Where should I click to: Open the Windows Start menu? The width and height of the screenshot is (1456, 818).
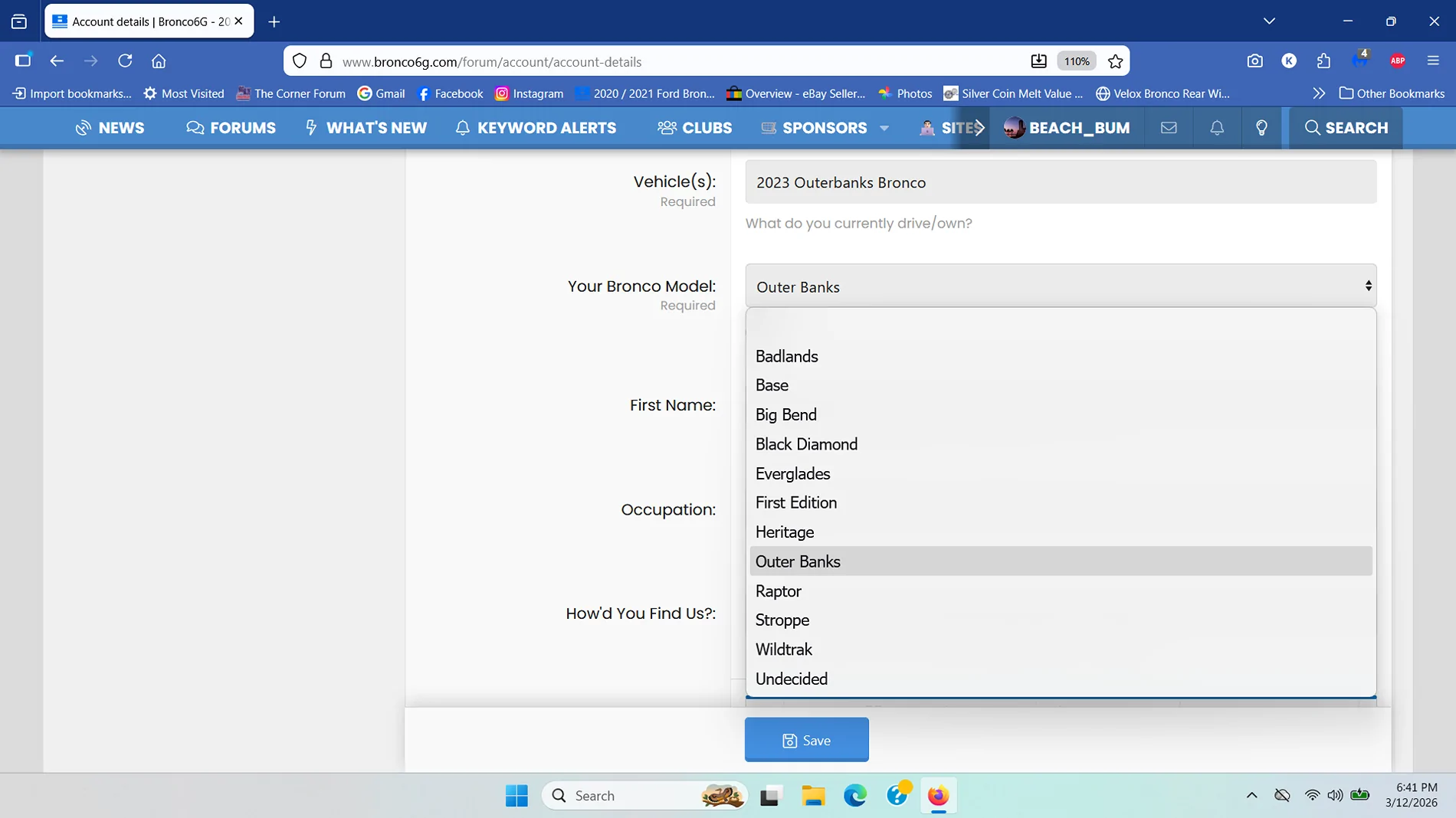[516, 796]
